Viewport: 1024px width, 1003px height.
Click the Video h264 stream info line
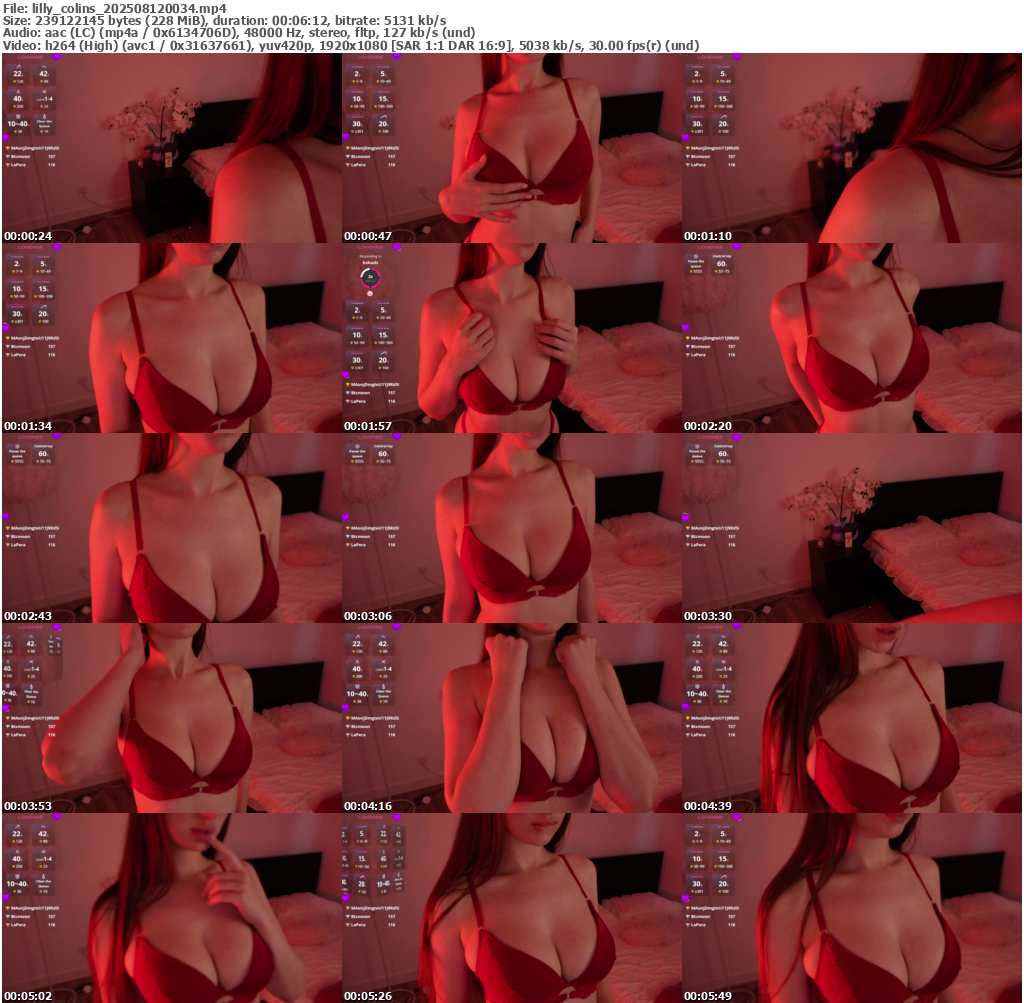(351, 45)
